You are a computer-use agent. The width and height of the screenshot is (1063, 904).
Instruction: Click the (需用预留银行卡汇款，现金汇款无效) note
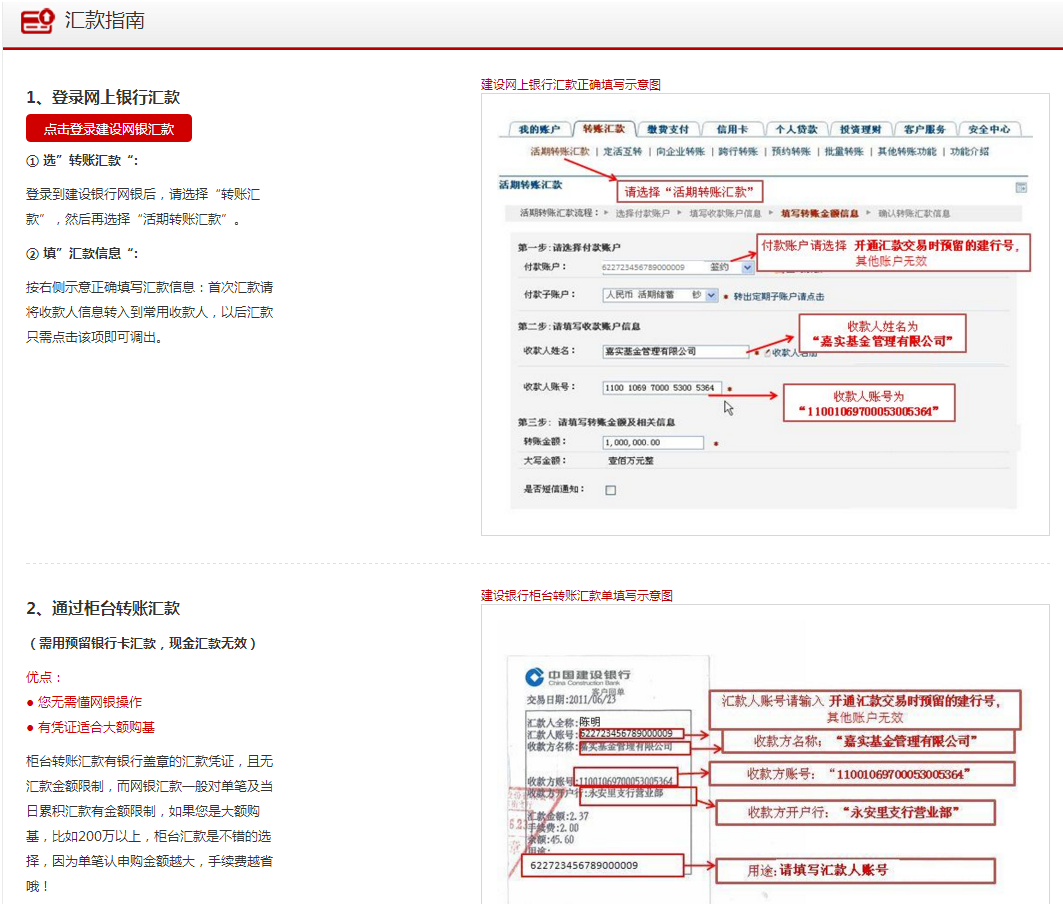pyautogui.click(x=142, y=643)
